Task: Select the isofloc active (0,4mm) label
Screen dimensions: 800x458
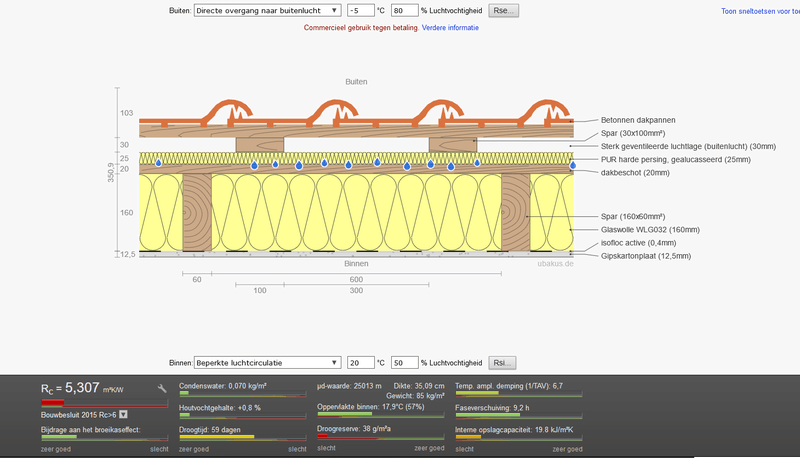Action: tap(638, 243)
